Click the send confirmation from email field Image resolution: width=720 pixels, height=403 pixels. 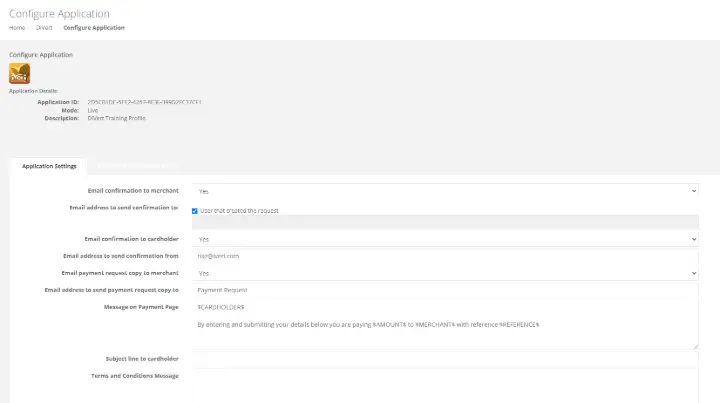[445, 256]
